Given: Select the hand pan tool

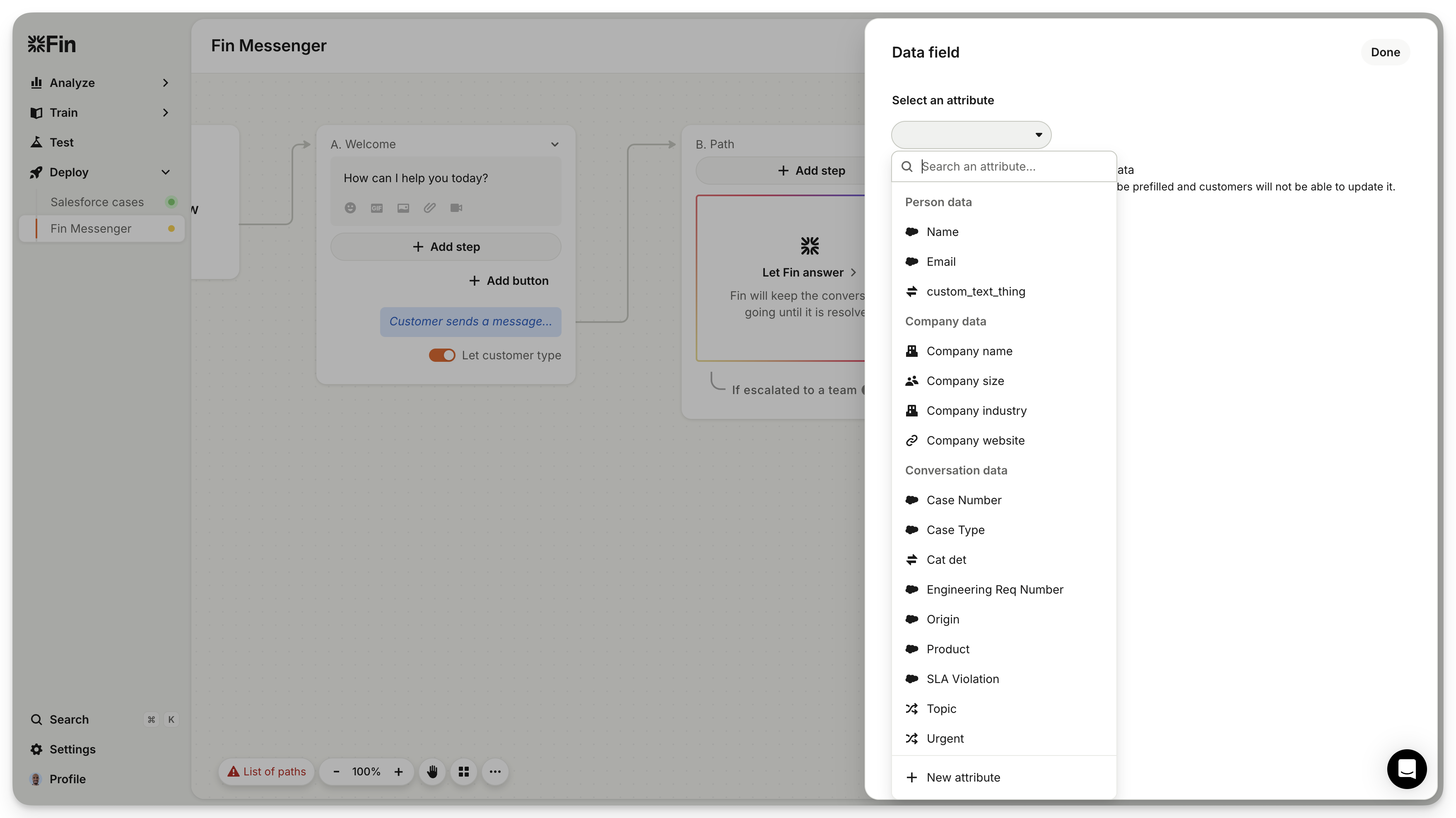Looking at the screenshot, I should (x=432, y=772).
